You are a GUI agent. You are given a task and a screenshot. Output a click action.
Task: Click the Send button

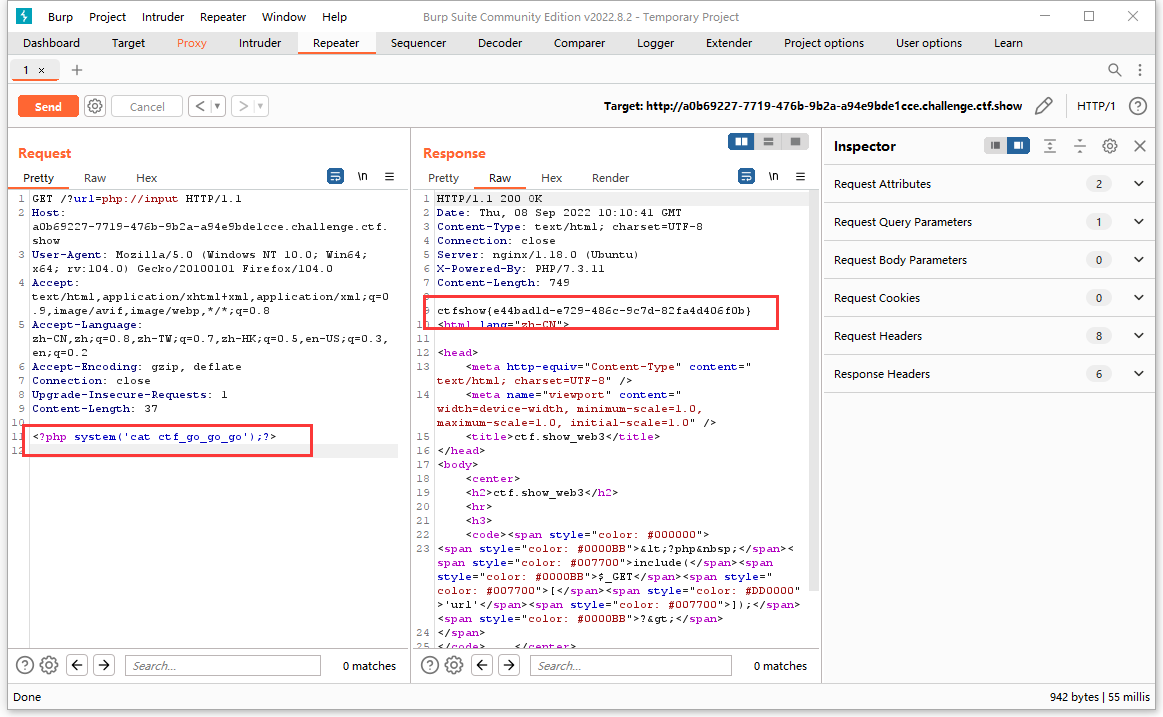(48, 106)
